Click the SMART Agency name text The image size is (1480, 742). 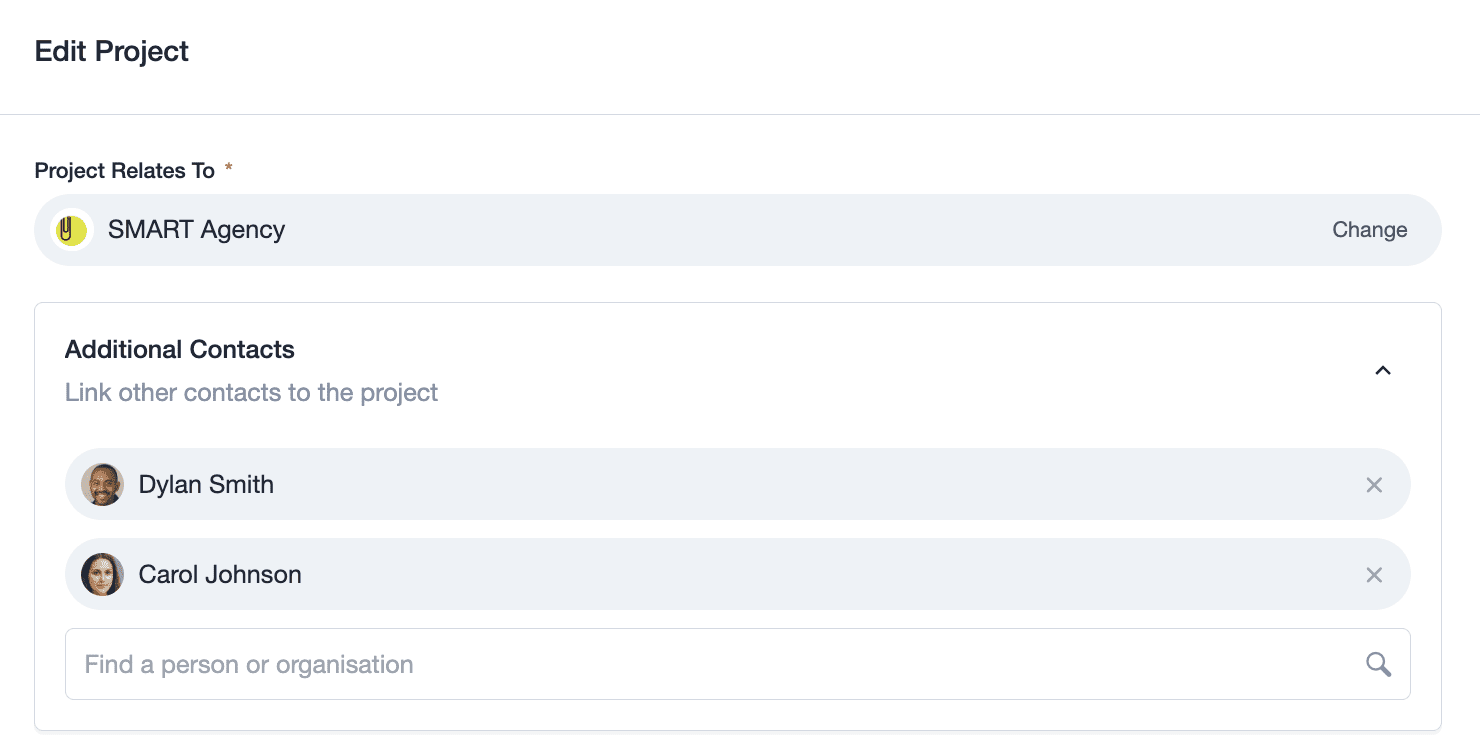tap(196, 230)
